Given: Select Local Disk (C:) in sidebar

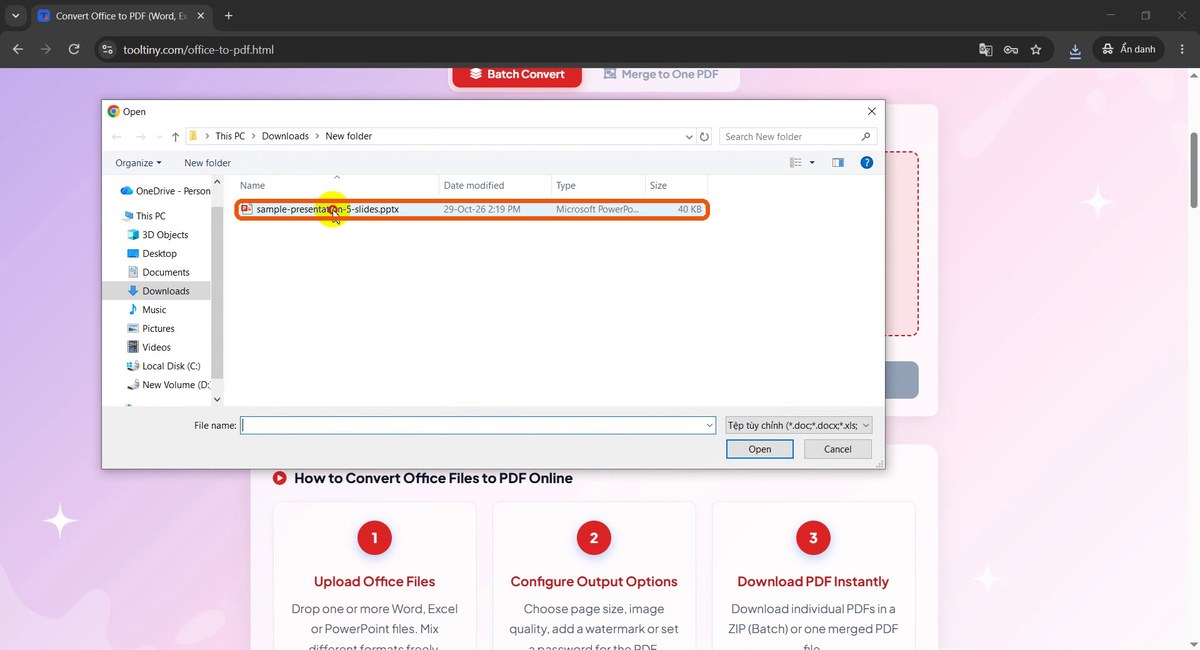Looking at the screenshot, I should click(x=163, y=366).
